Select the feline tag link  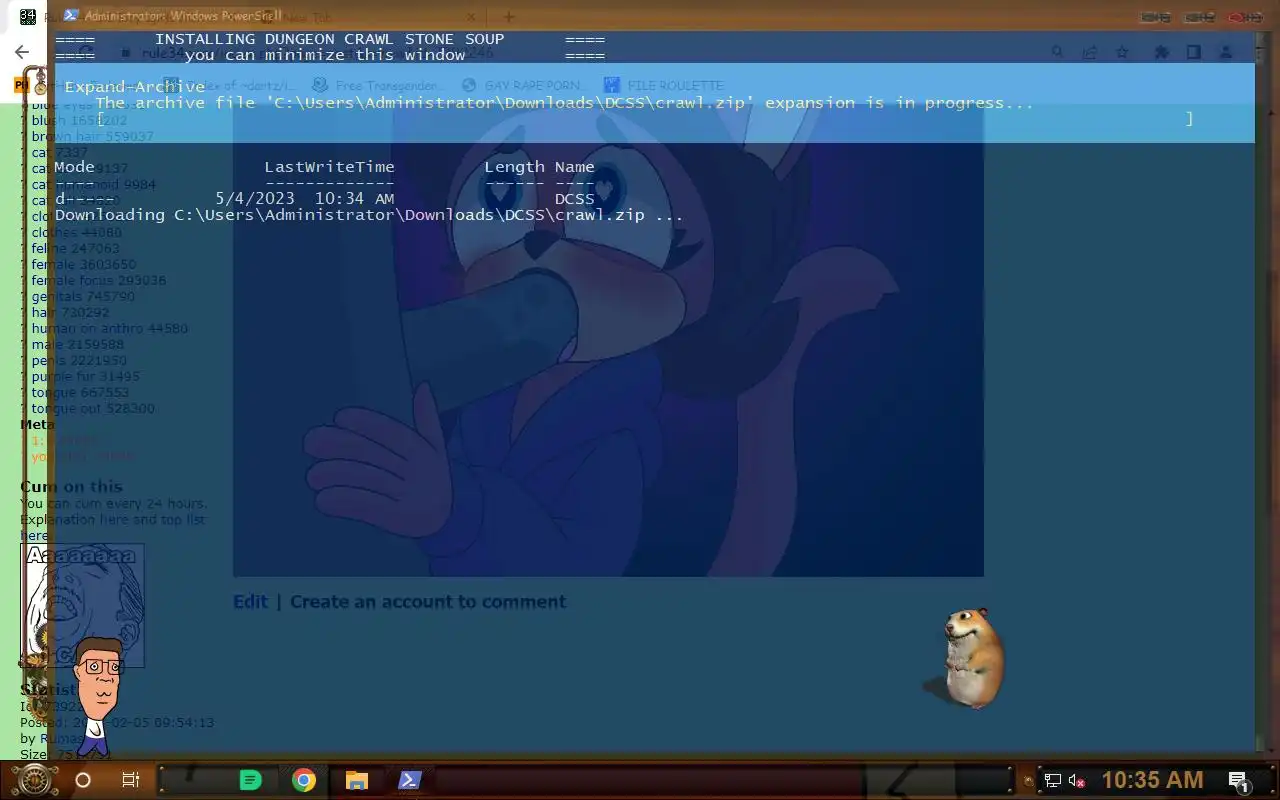pyautogui.click(x=49, y=248)
